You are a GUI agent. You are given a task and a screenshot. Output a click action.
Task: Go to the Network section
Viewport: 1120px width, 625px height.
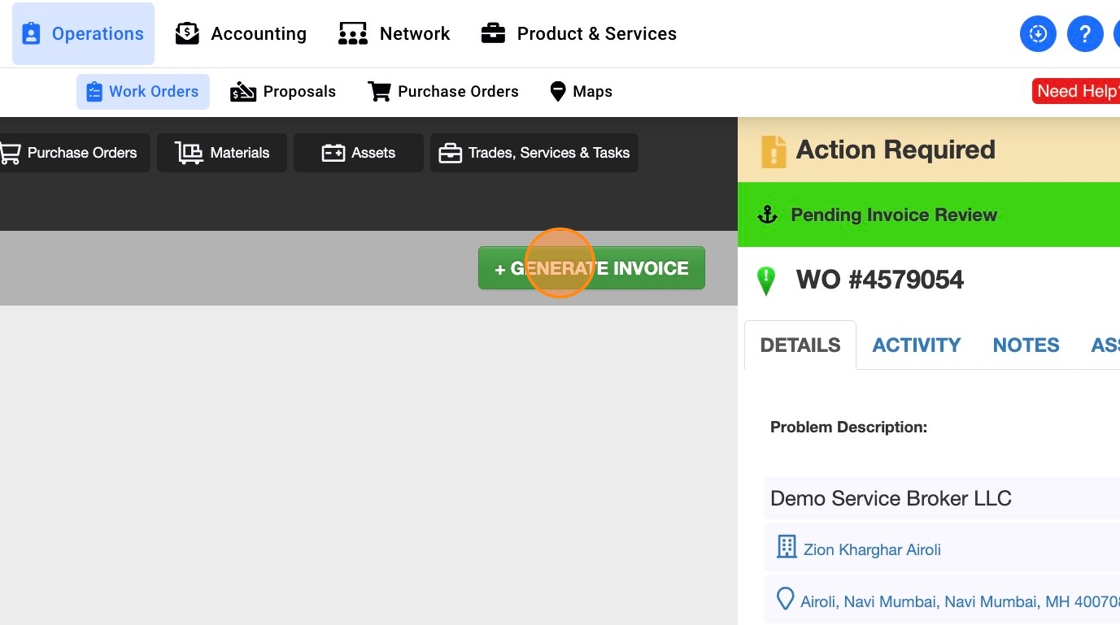[x=394, y=34]
